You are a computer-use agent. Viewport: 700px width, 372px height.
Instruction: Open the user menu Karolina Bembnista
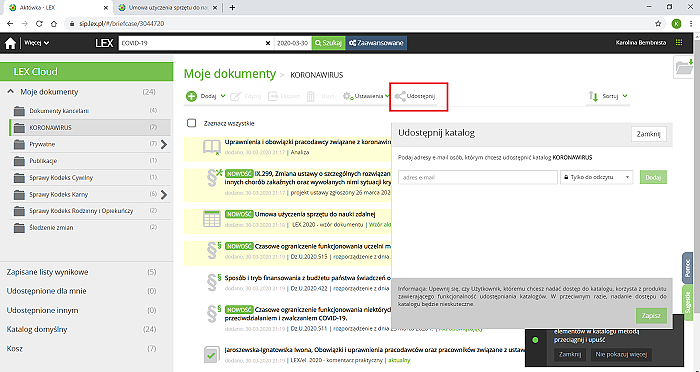tap(641, 43)
